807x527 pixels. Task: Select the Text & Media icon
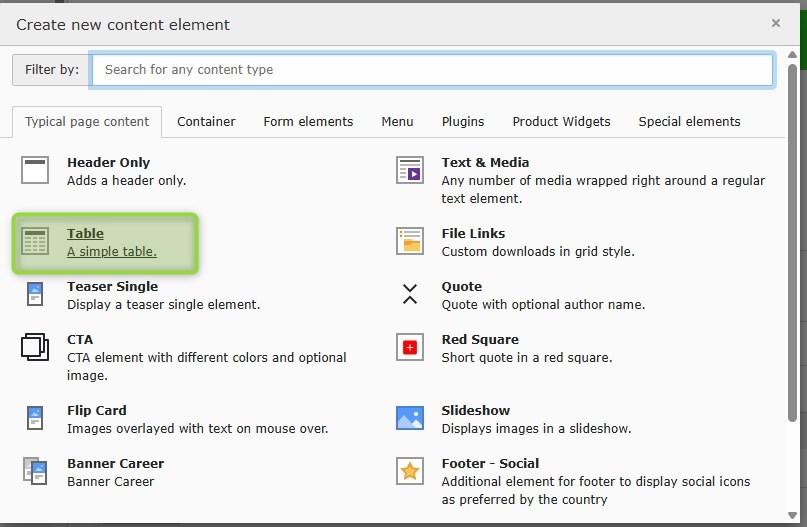click(410, 170)
